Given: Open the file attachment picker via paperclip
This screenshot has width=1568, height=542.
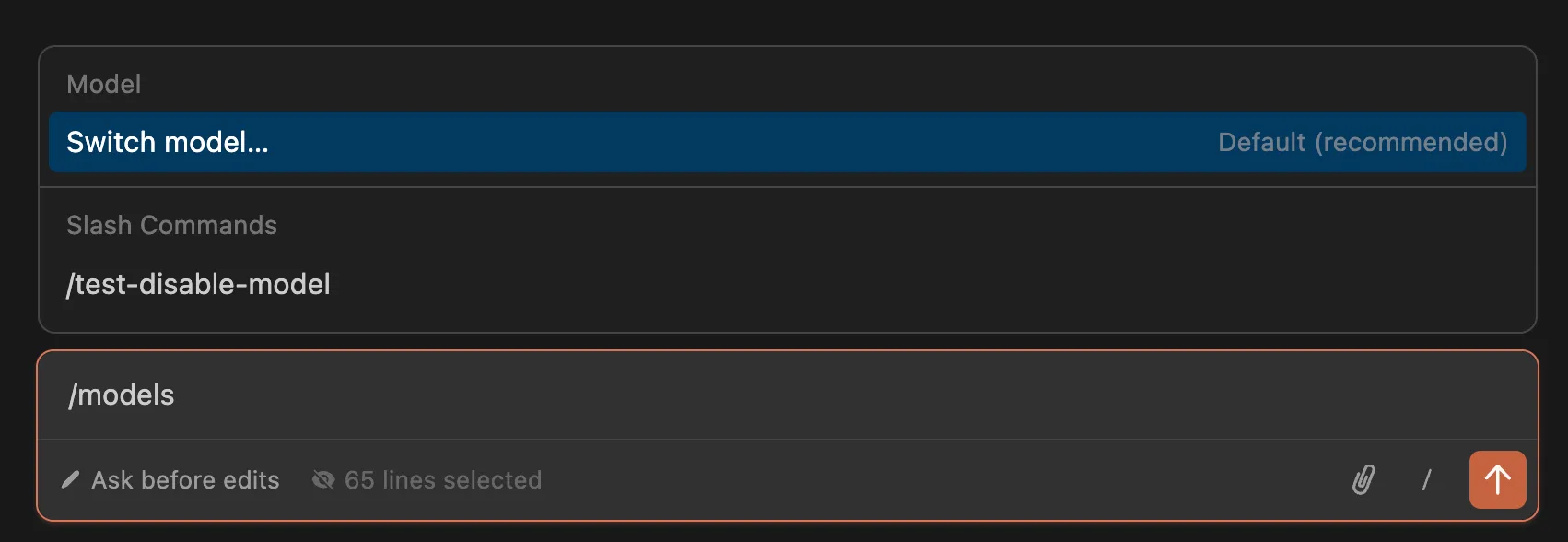Looking at the screenshot, I should pos(1364,479).
